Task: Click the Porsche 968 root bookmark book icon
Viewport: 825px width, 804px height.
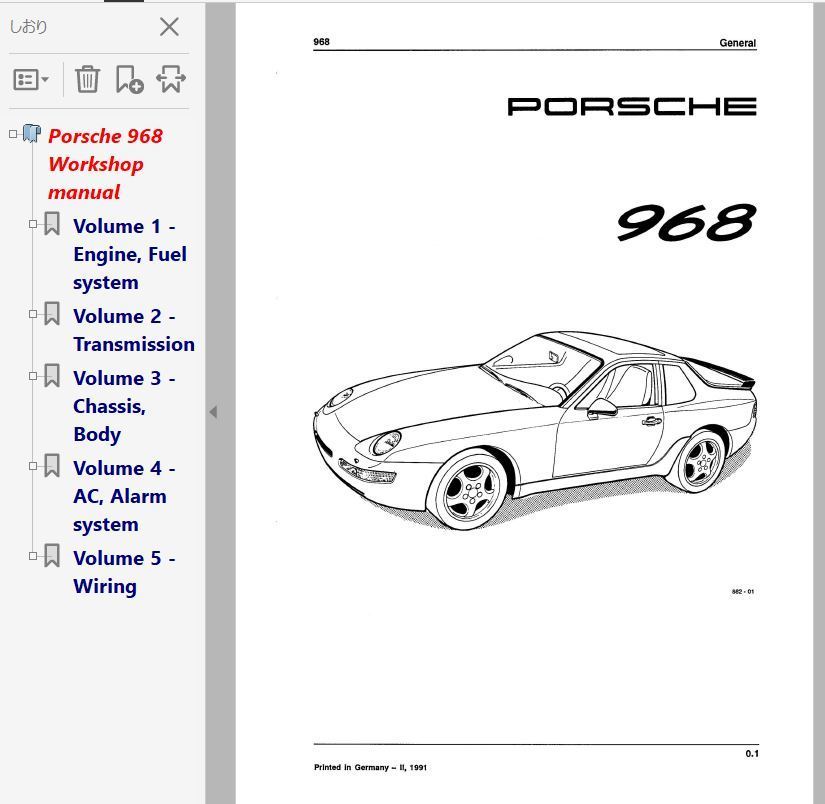Action: 32,134
